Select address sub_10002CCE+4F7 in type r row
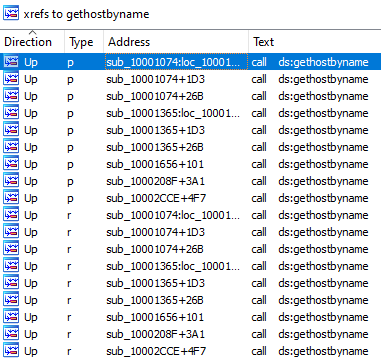The image size is (381, 364). pos(156,351)
